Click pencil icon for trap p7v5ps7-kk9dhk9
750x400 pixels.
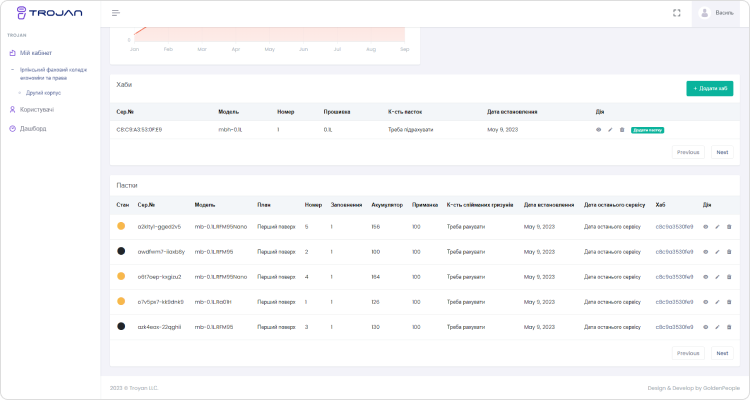(x=717, y=301)
